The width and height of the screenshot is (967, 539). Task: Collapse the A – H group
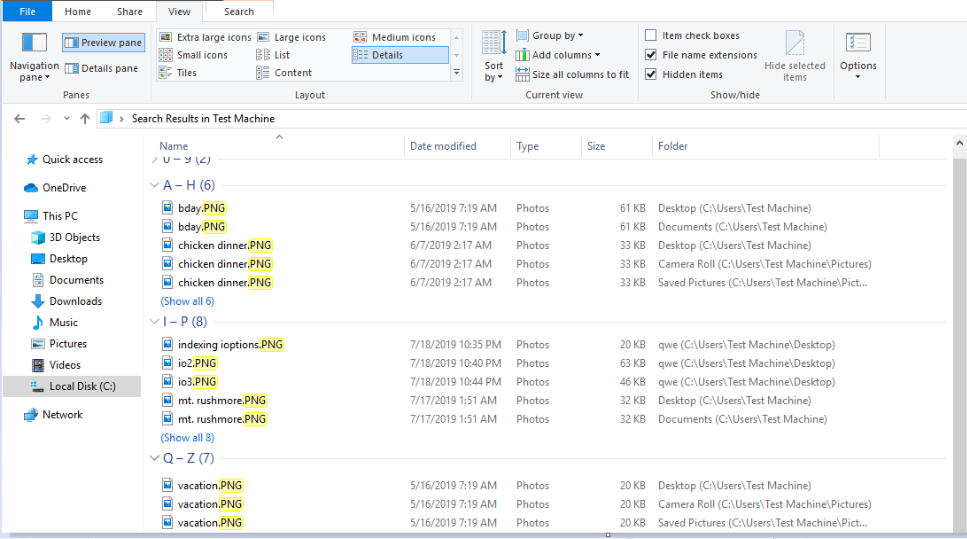point(154,185)
